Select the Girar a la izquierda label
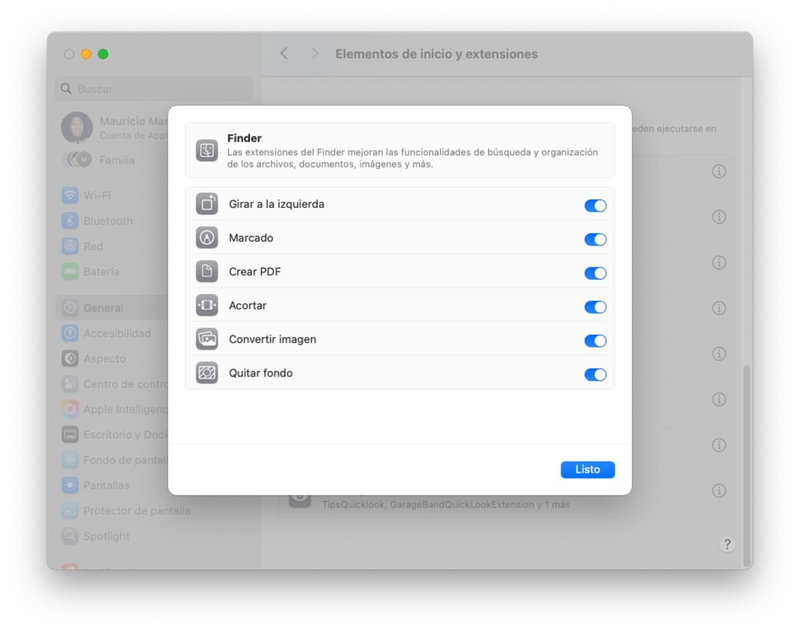Screen dimensions: 800x632 point(277,204)
